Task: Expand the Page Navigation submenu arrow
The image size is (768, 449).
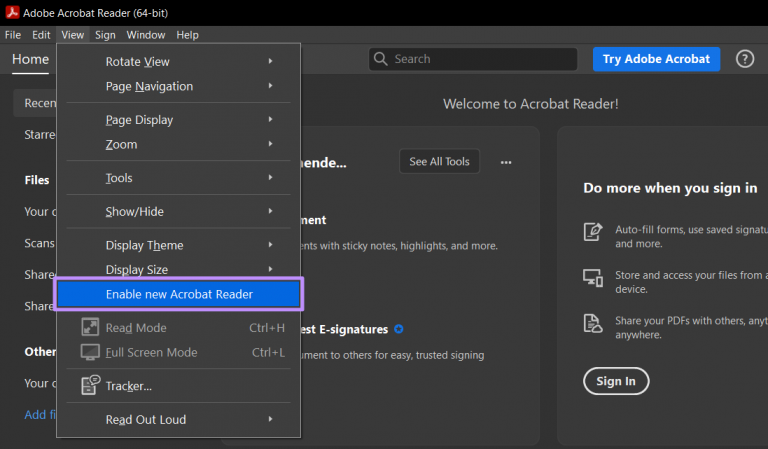Action: pos(270,86)
